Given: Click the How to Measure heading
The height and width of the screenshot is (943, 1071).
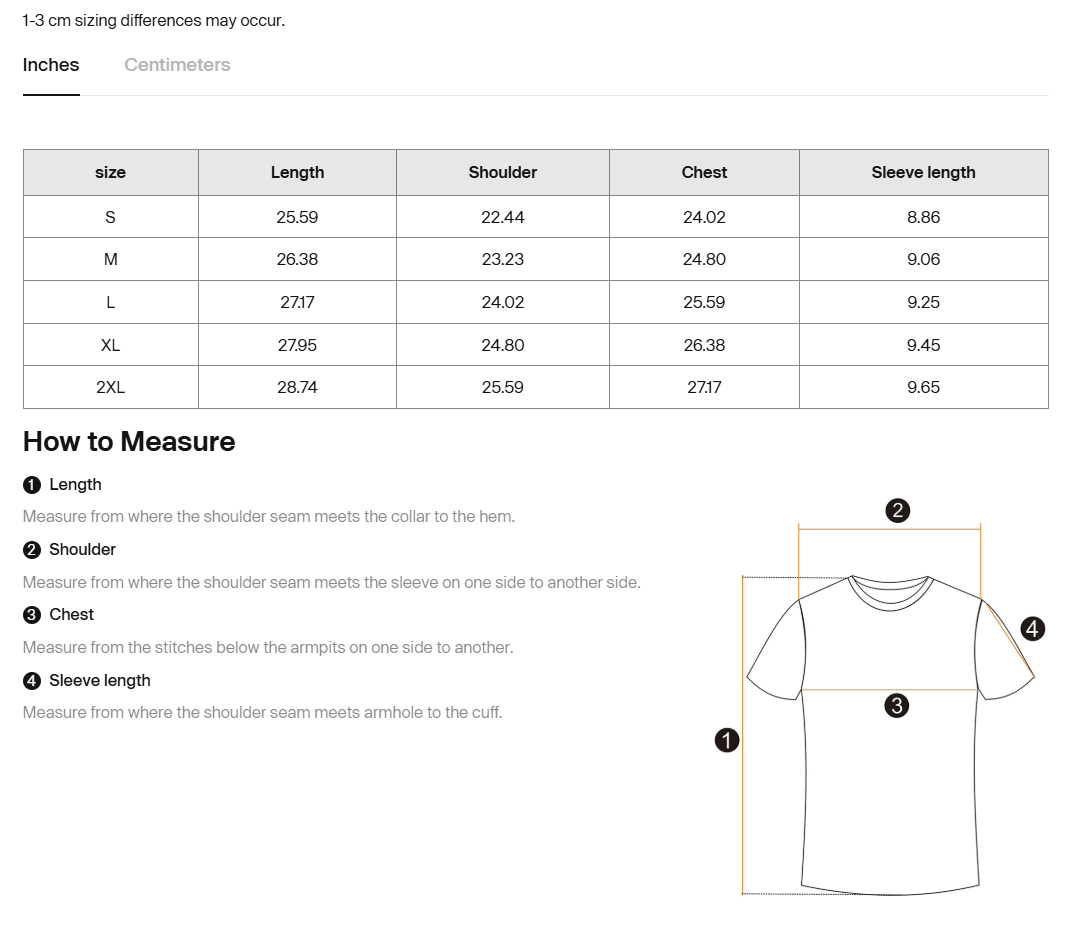Looking at the screenshot, I should (129, 442).
